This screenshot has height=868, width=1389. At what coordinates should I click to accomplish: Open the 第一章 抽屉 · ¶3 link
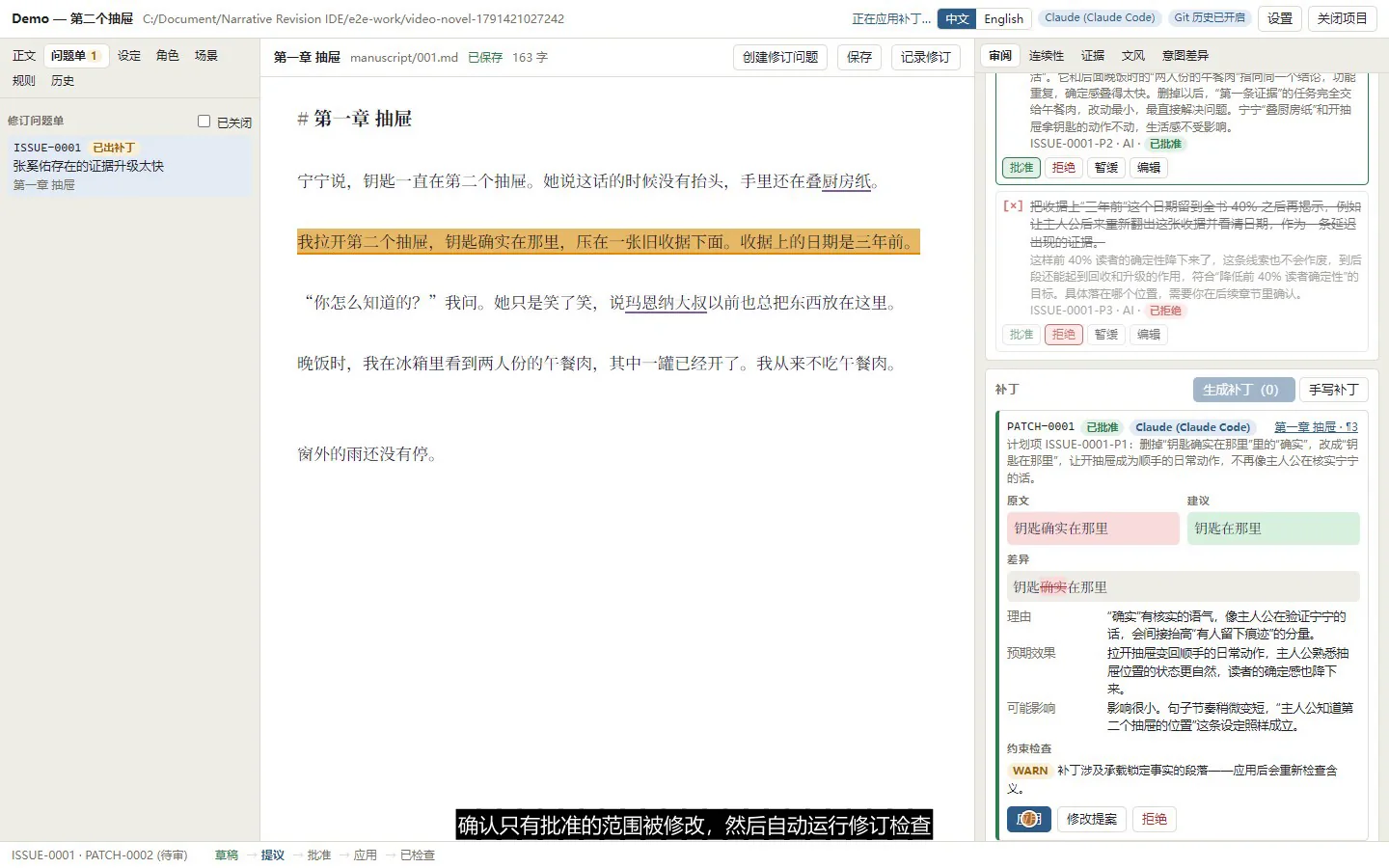pos(1316,427)
